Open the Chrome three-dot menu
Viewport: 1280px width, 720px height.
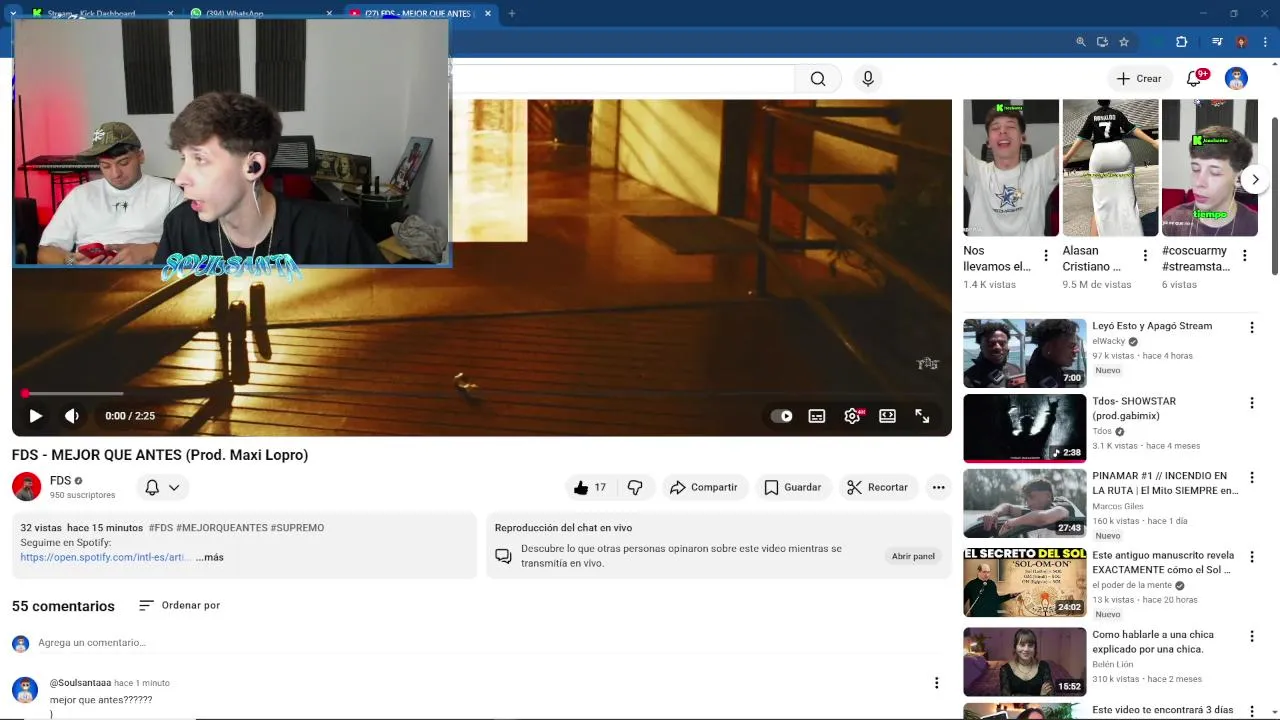(x=1264, y=42)
